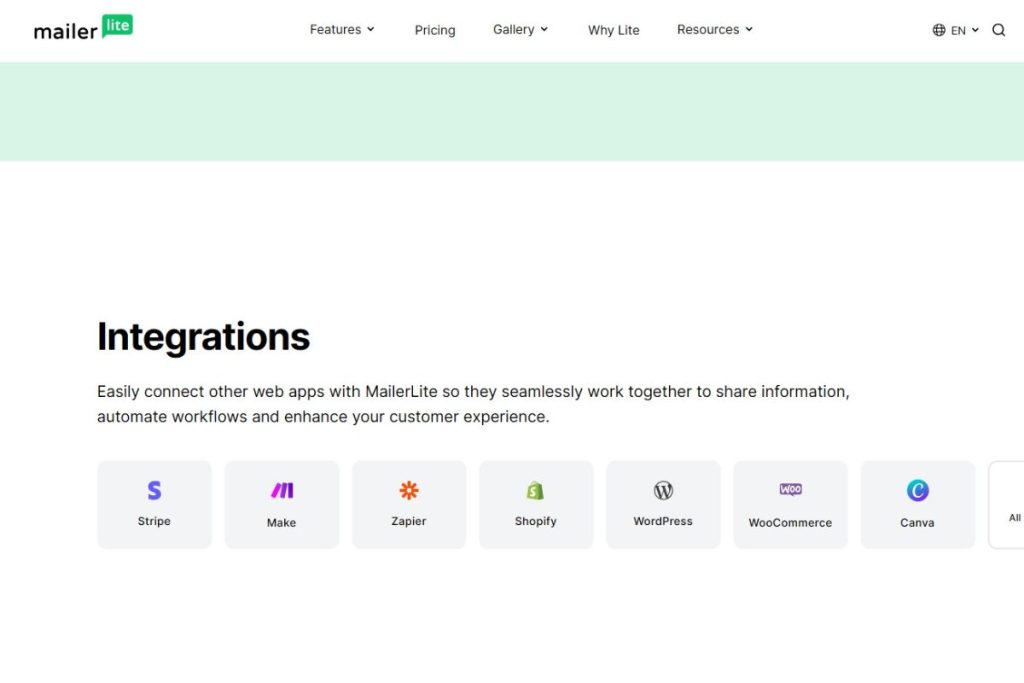The width and height of the screenshot is (1024, 683).
Task: Click the Make logo icon
Action: click(x=282, y=490)
